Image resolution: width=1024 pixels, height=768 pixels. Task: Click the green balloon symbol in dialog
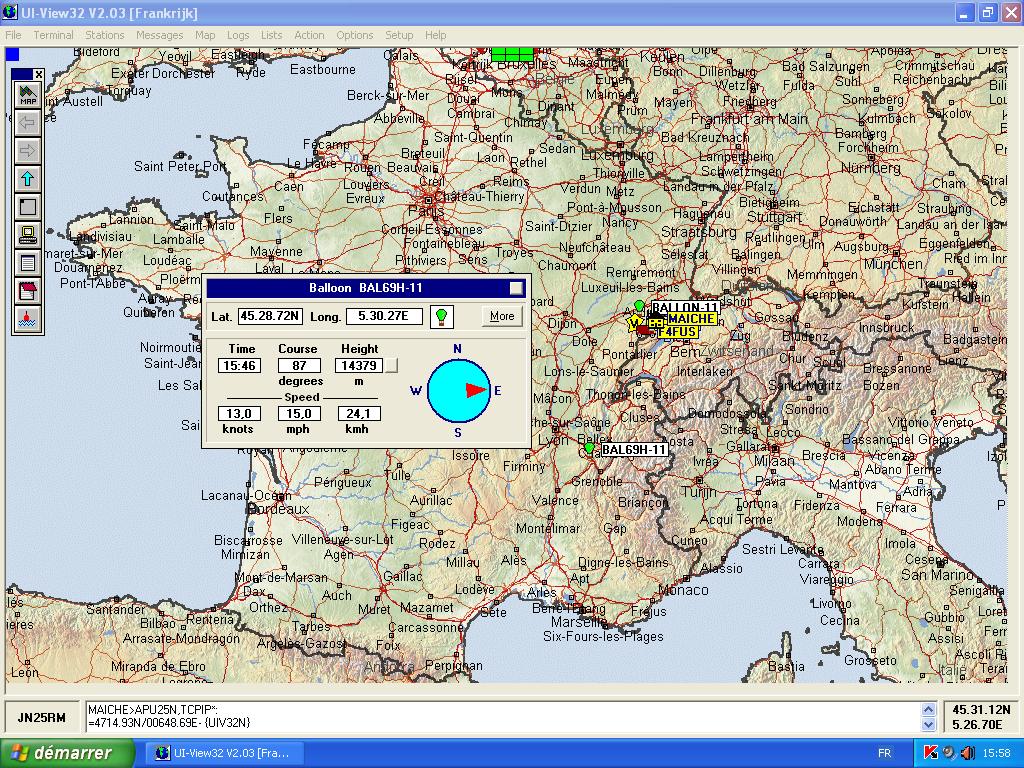pos(441,316)
